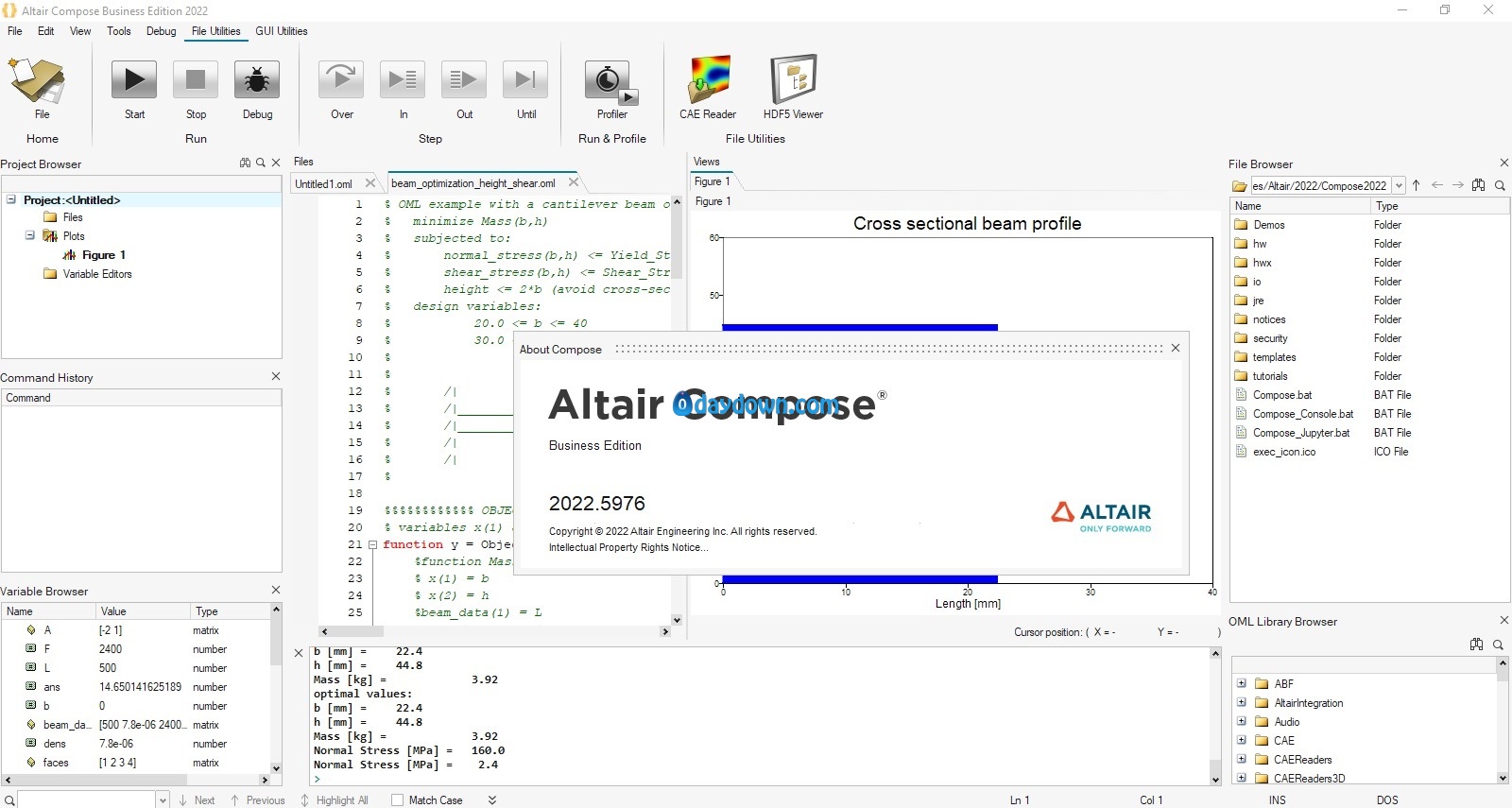Step Over in the debugger
The width and height of the screenshot is (1512, 808).
click(x=341, y=79)
